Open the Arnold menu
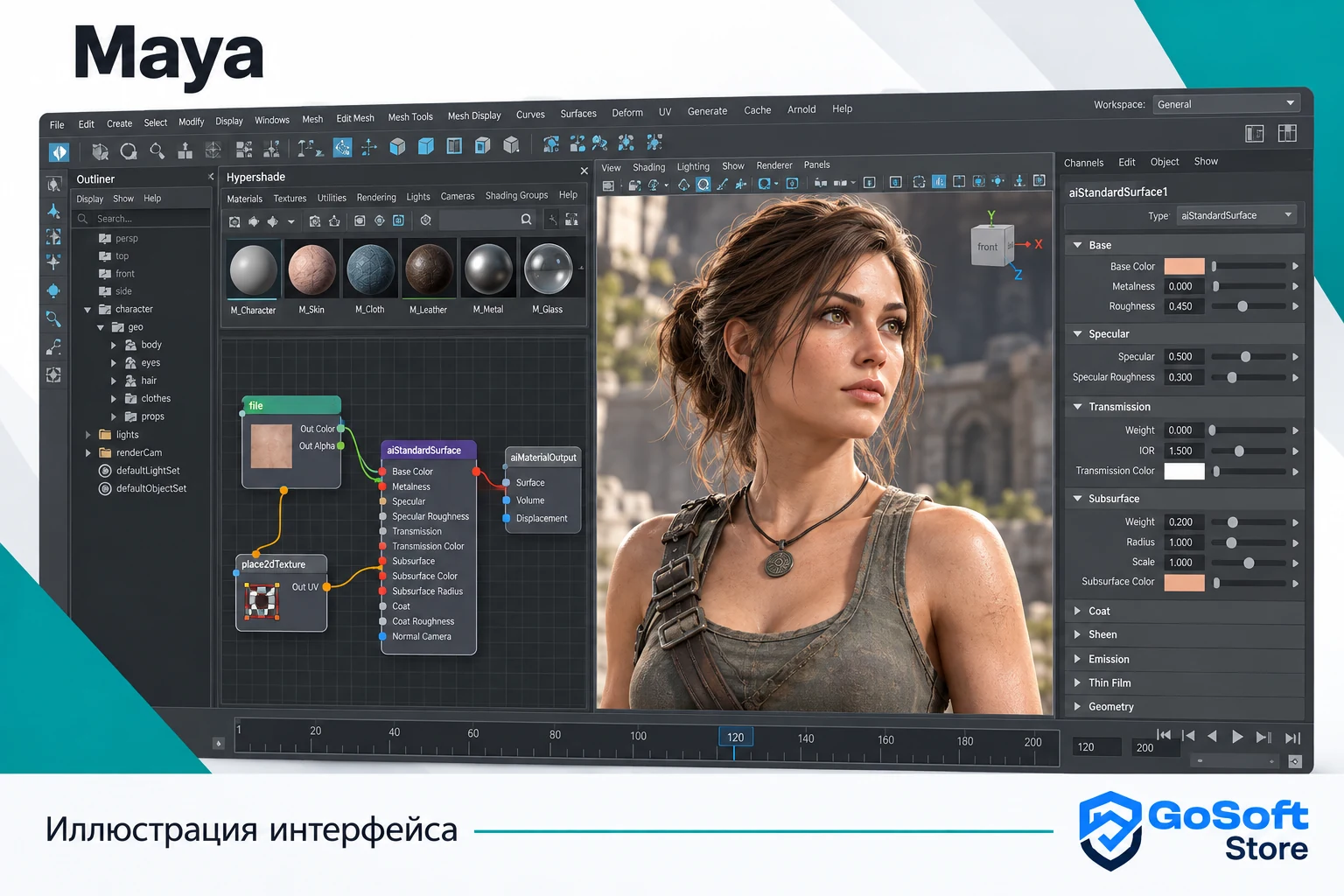 (801, 109)
